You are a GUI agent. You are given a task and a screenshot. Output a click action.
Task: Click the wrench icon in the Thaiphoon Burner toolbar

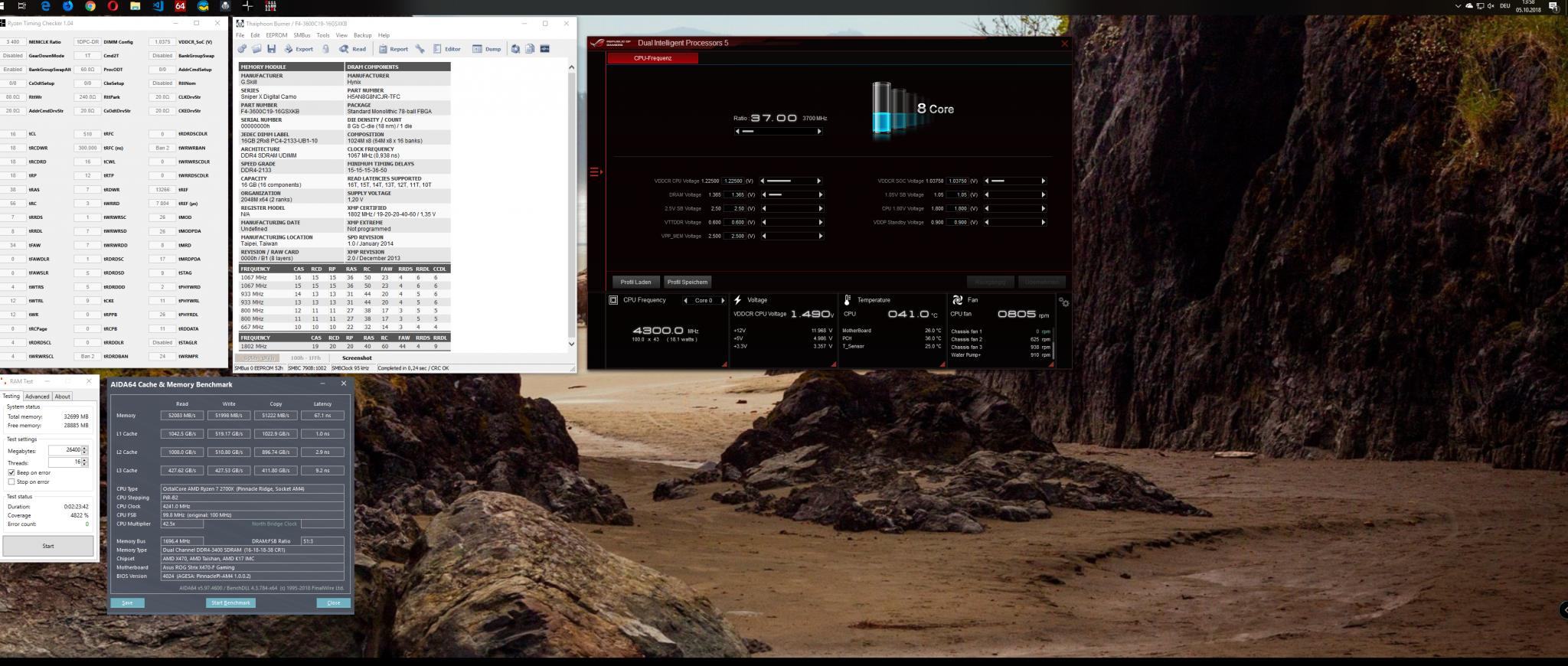(420, 49)
